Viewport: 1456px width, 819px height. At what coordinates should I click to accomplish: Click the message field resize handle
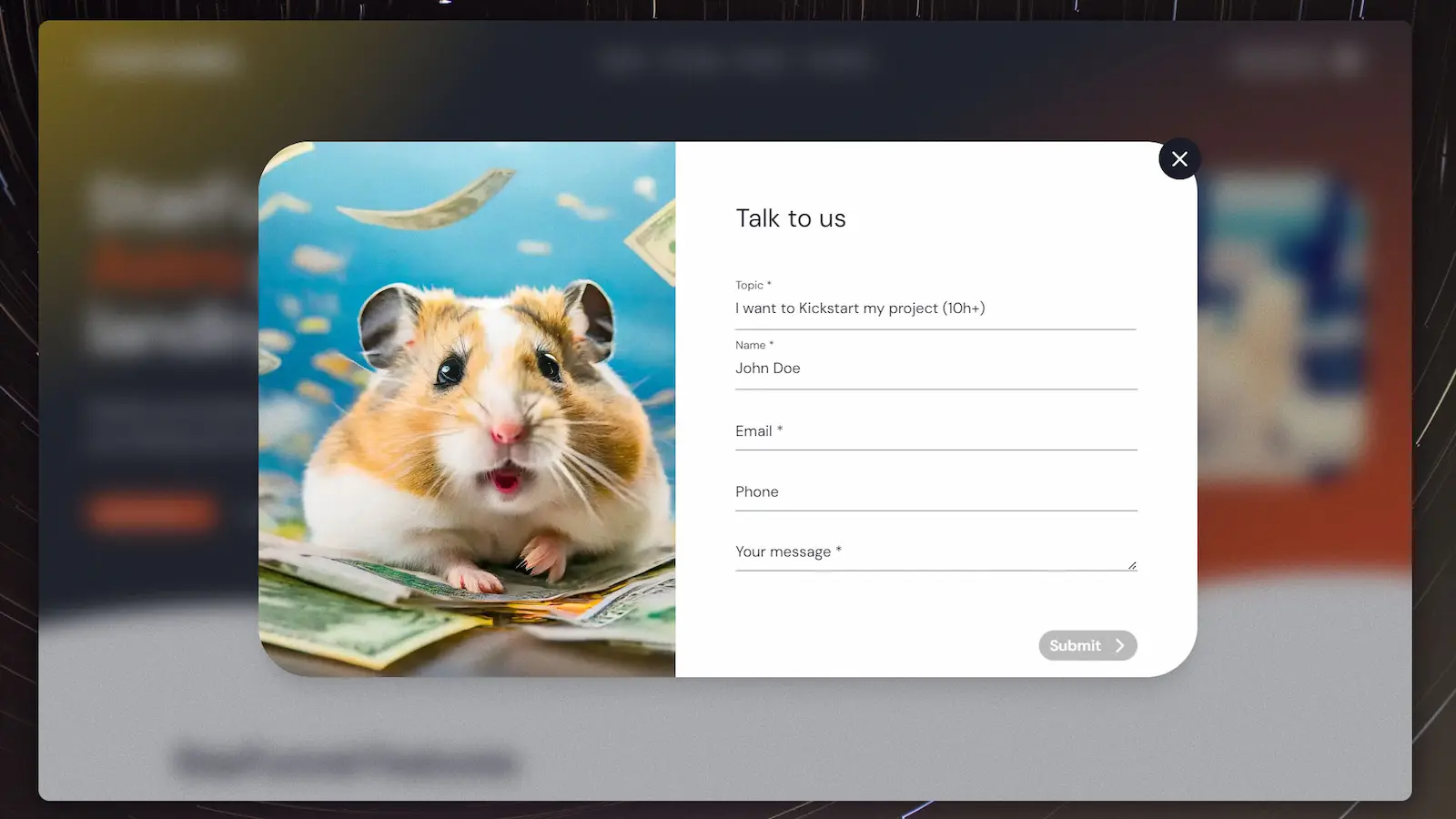1132,565
